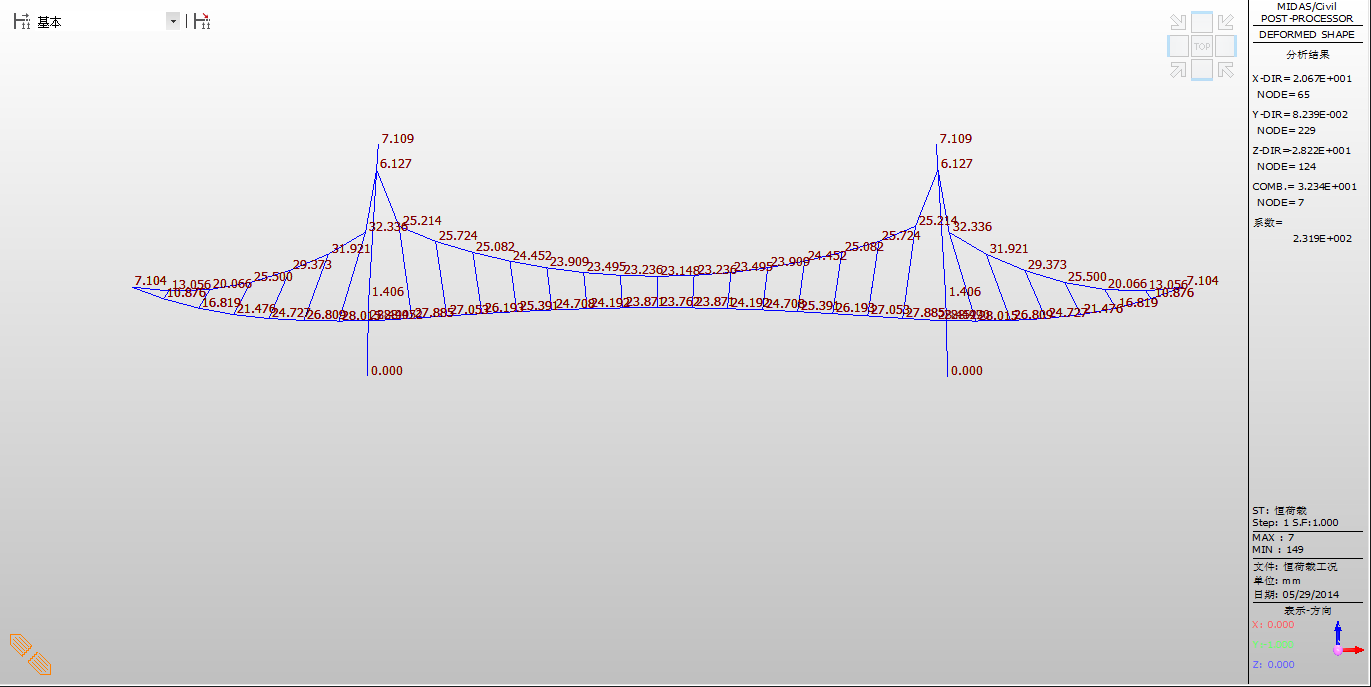The width and height of the screenshot is (1371, 687).
Task: Click the left tower top value 7.109
Action: 397,139
